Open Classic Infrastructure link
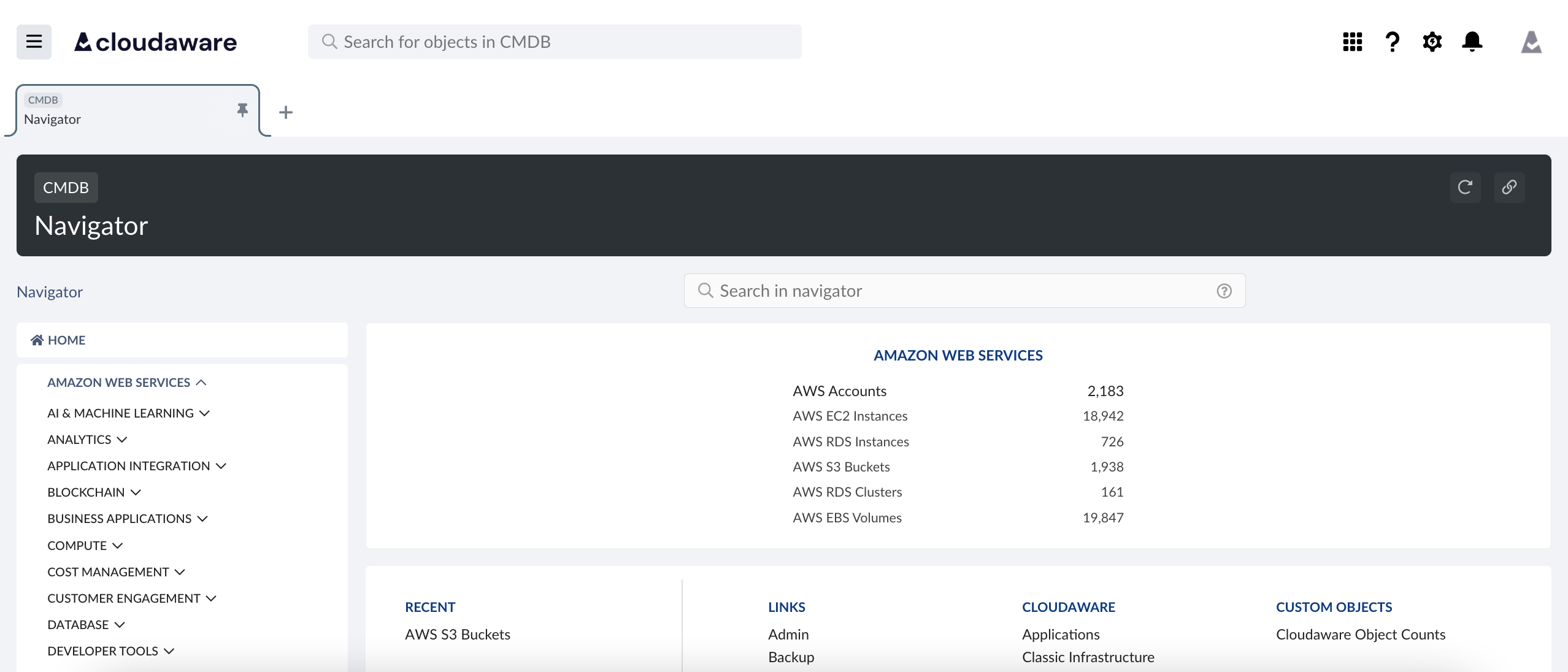The height and width of the screenshot is (672, 1568). click(x=1088, y=657)
